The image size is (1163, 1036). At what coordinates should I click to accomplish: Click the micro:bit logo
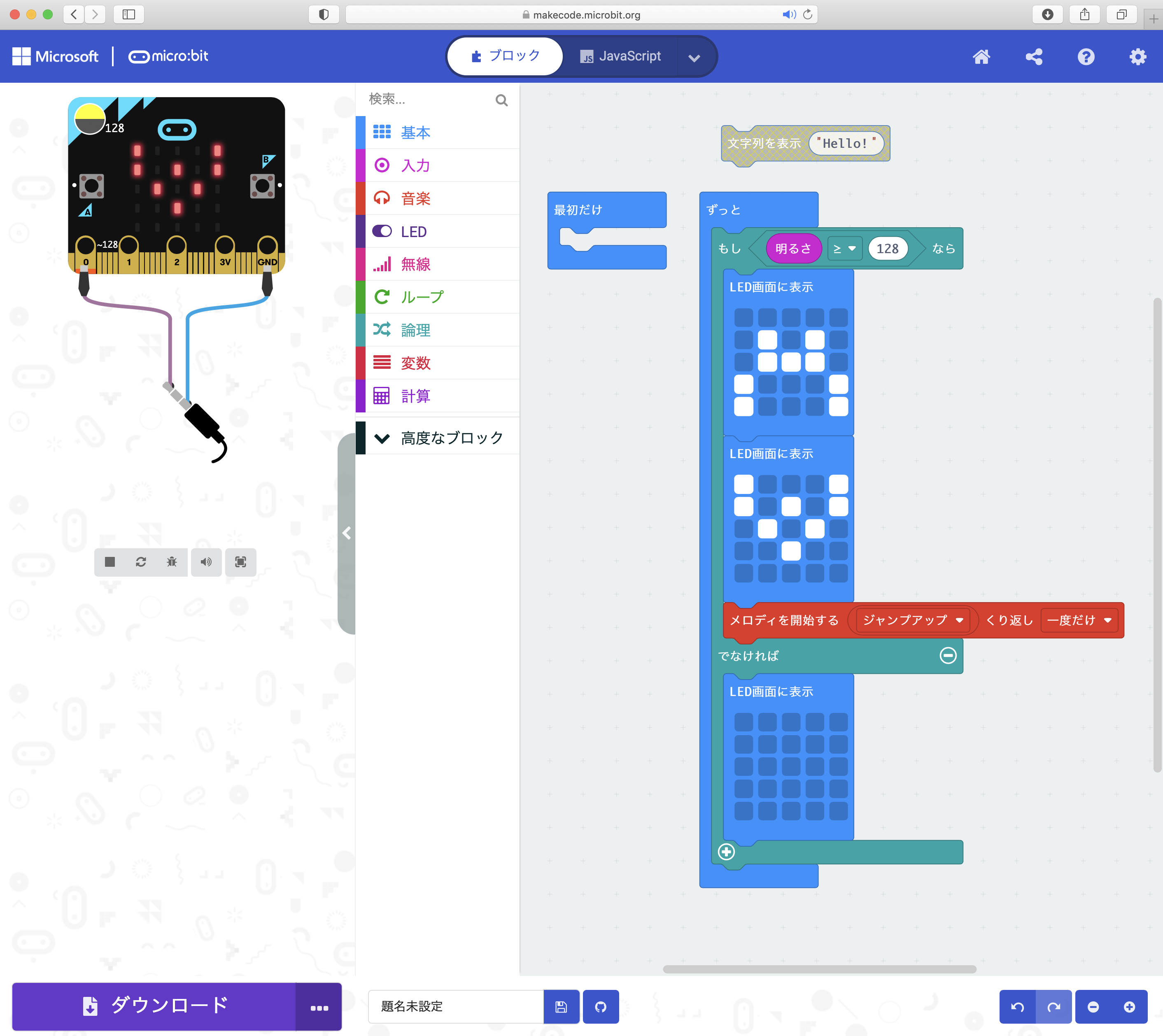(x=168, y=56)
